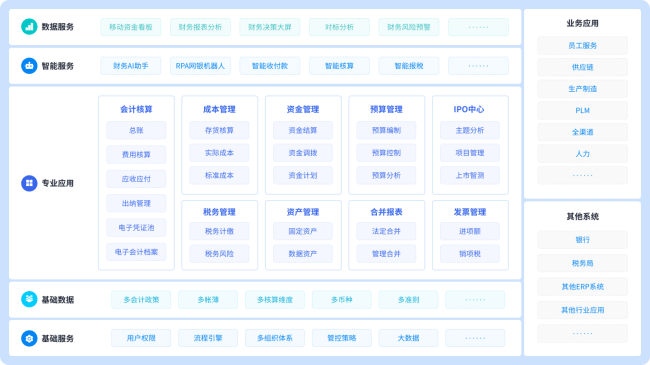Select 其他ERP系统

(582, 287)
